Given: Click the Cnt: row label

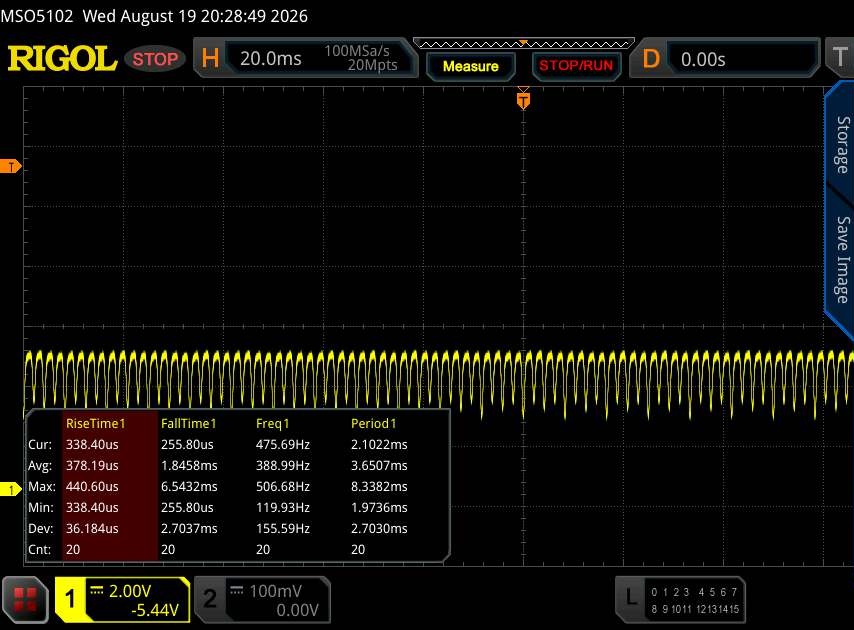Looking at the screenshot, I should pyautogui.click(x=40, y=549).
